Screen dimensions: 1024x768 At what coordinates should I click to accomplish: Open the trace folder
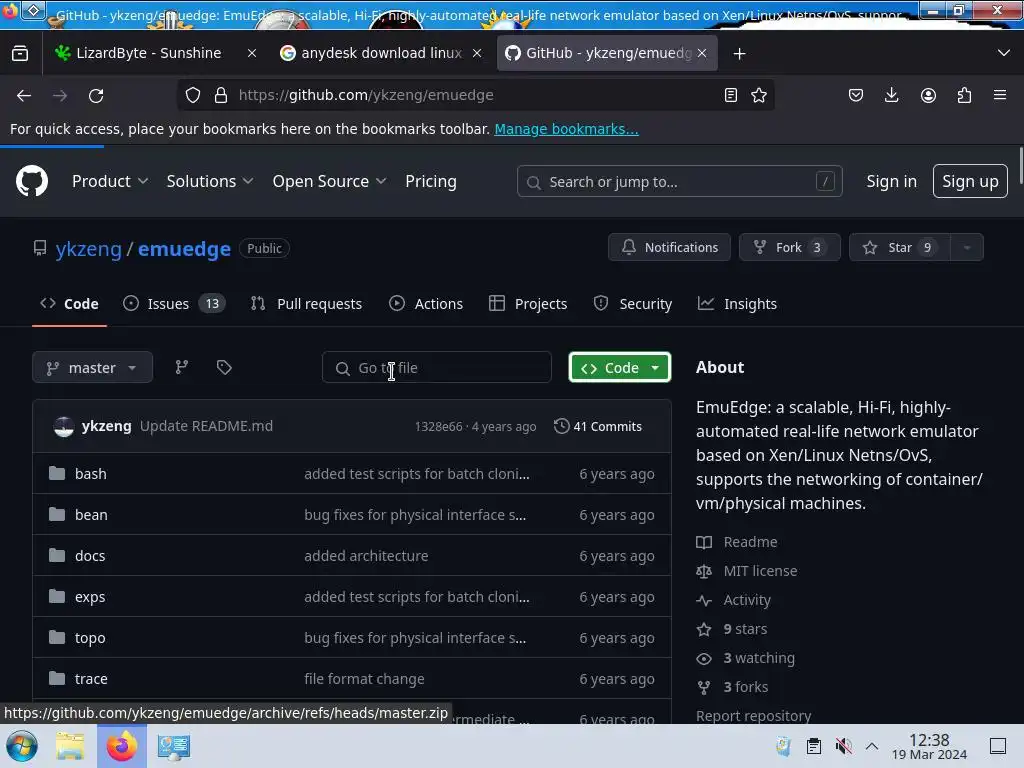tap(91, 679)
